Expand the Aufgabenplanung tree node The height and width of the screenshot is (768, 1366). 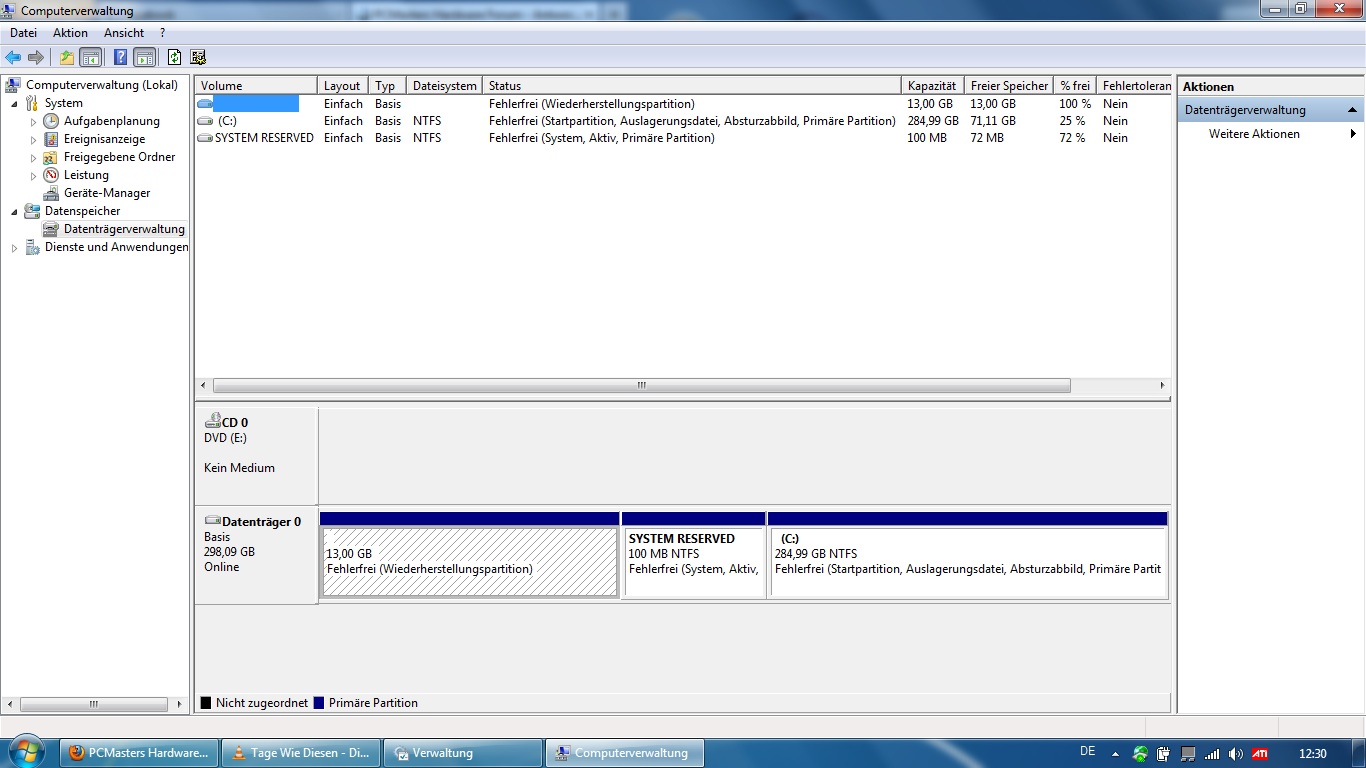coord(33,121)
